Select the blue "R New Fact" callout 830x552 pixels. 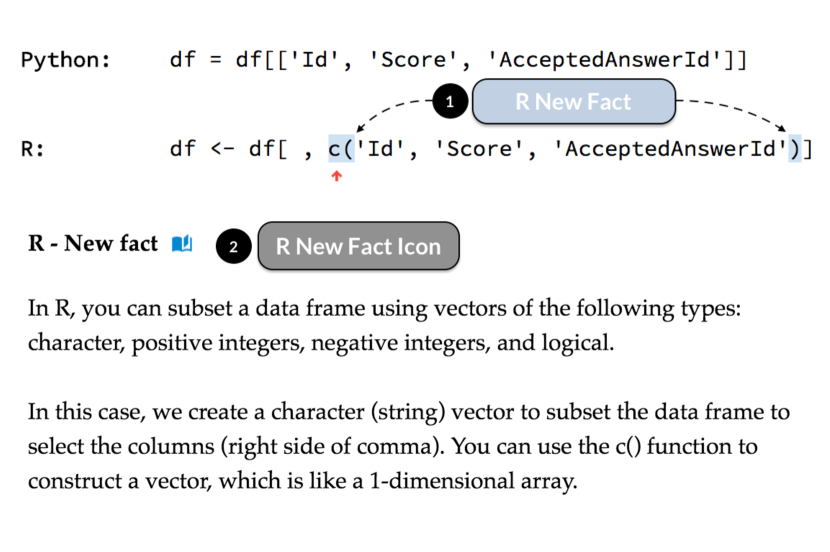pyautogui.click(x=573, y=101)
